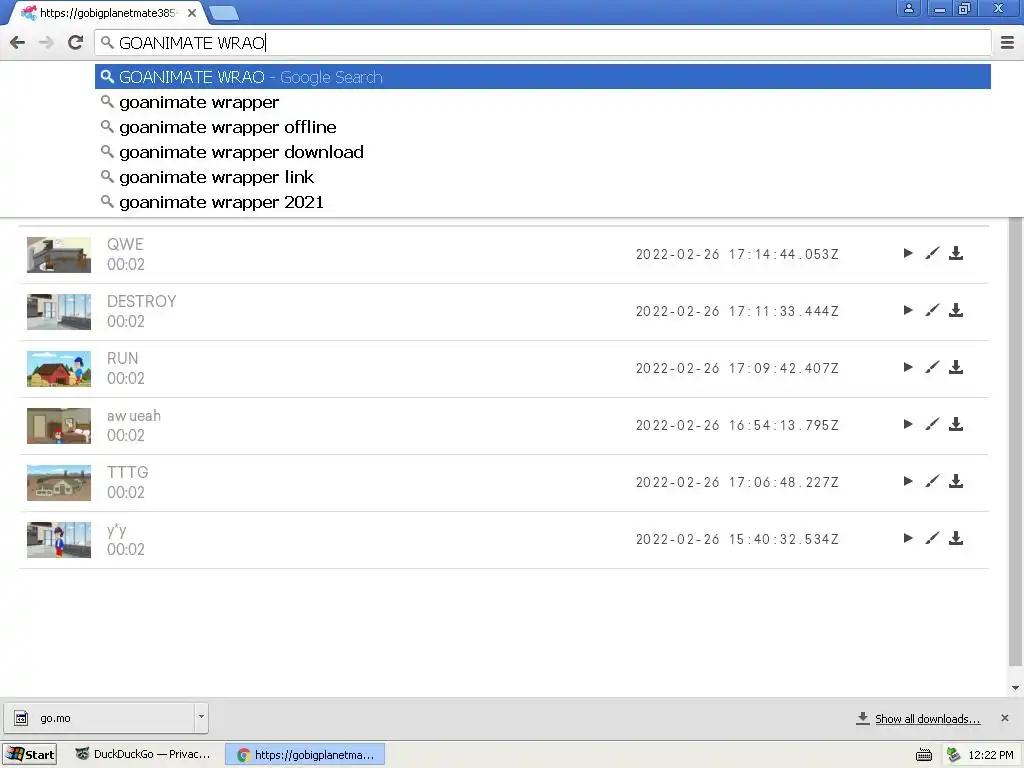This screenshot has height=768, width=1024.
Task: Click the QWE video title
Action: coord(125,244)
